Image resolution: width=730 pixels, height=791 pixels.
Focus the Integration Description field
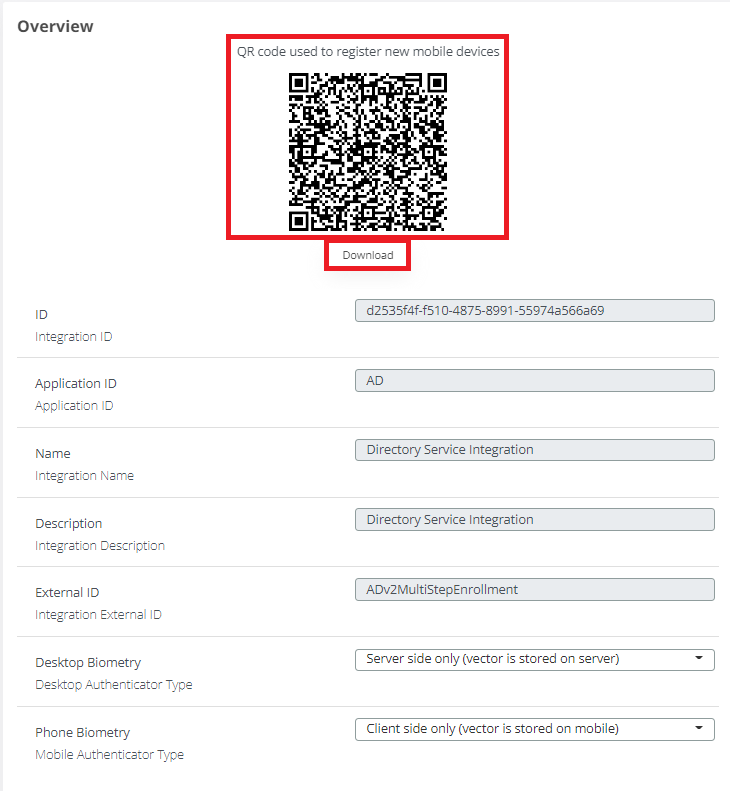(x=534, y=520)
